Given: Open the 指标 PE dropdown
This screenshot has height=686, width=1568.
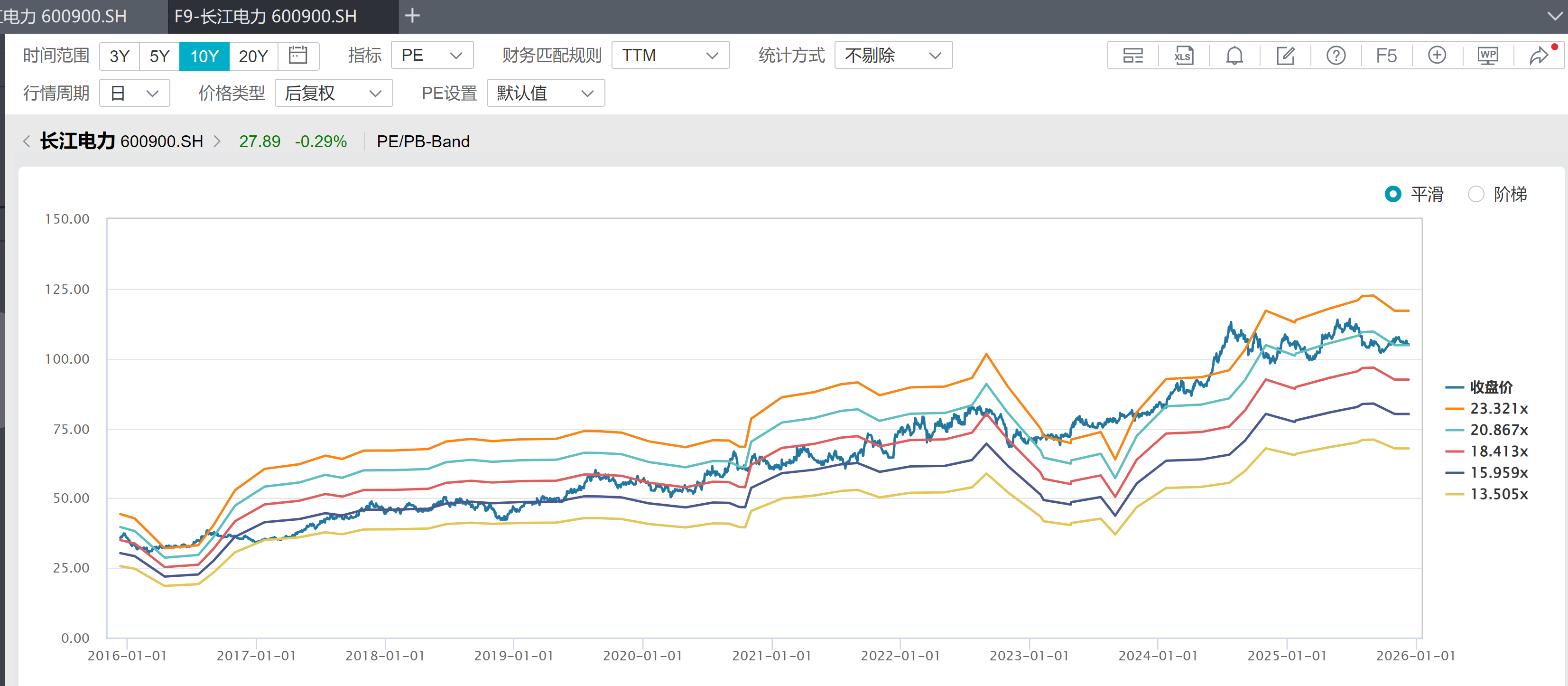Looking at the screenshot, I should [432, 56].
